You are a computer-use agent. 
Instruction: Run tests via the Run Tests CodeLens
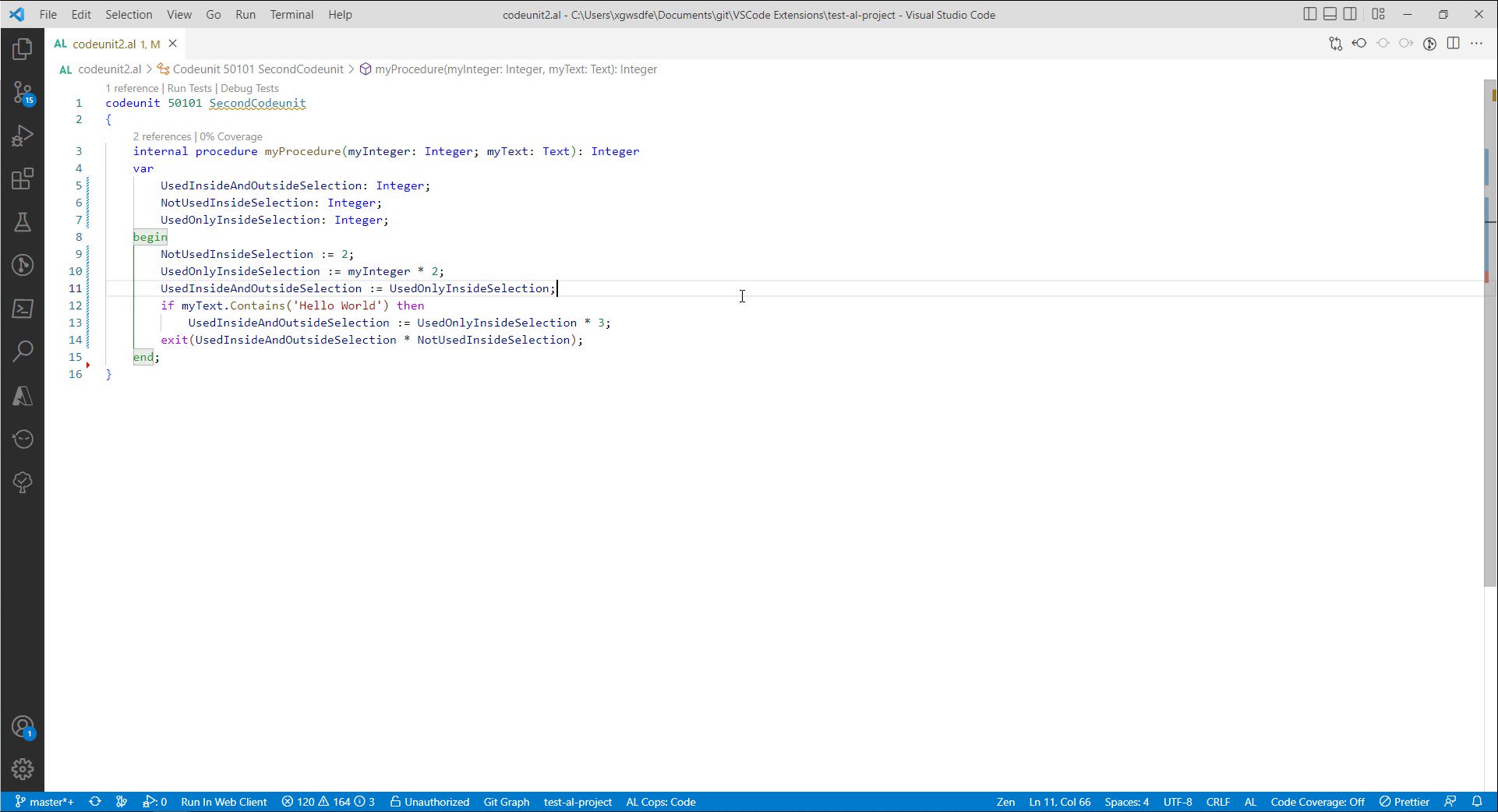(x=188, y=88)
